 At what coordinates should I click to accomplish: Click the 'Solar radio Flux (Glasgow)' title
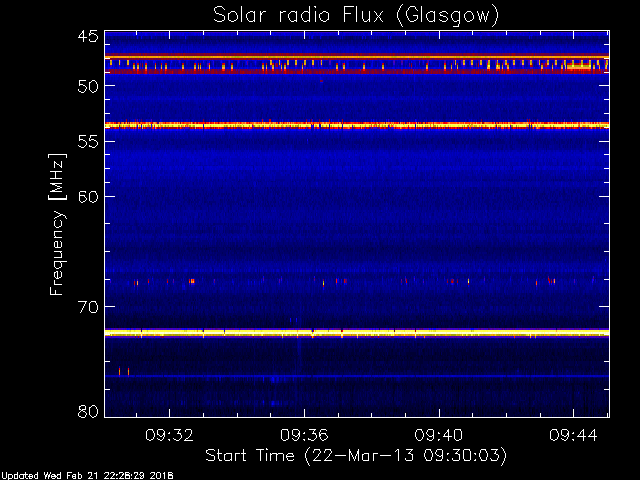tap(356, 16)
